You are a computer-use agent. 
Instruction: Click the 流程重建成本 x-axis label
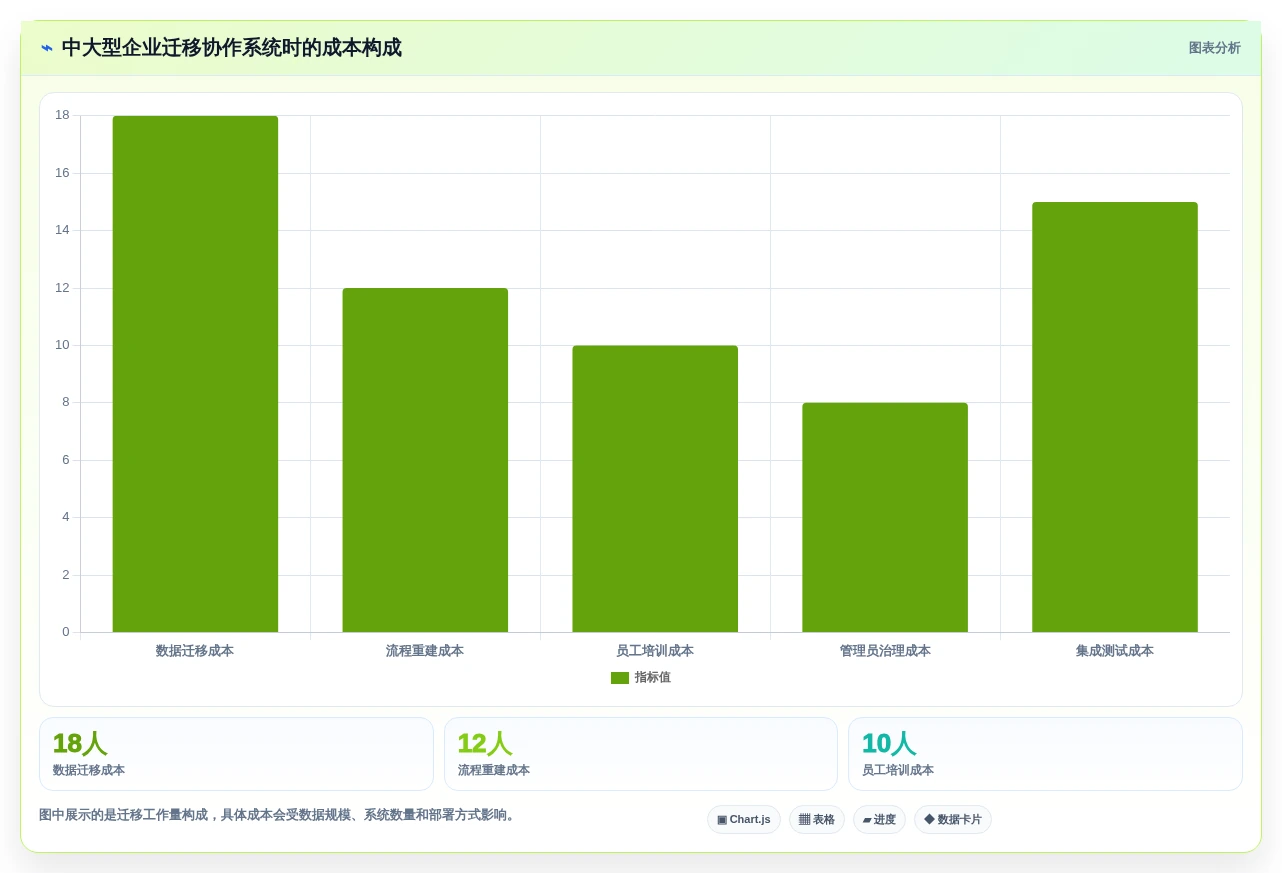pyautogui.click(x=425, y=651)
